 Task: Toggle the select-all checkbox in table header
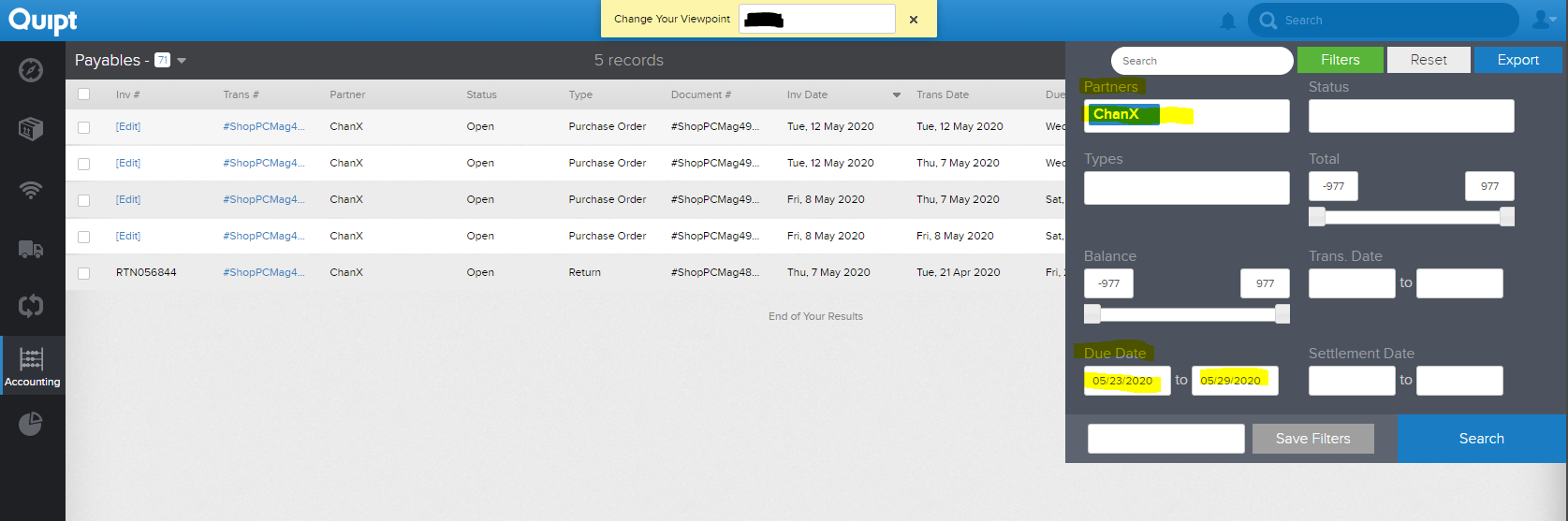[84, 94]
